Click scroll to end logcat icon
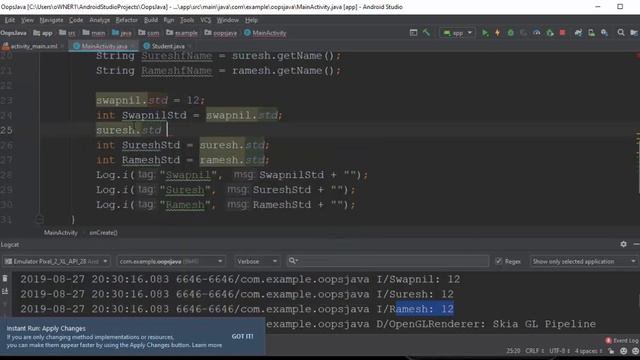Image resolution: width=640 pixels, height=360 pixels. tap(5, 291)
